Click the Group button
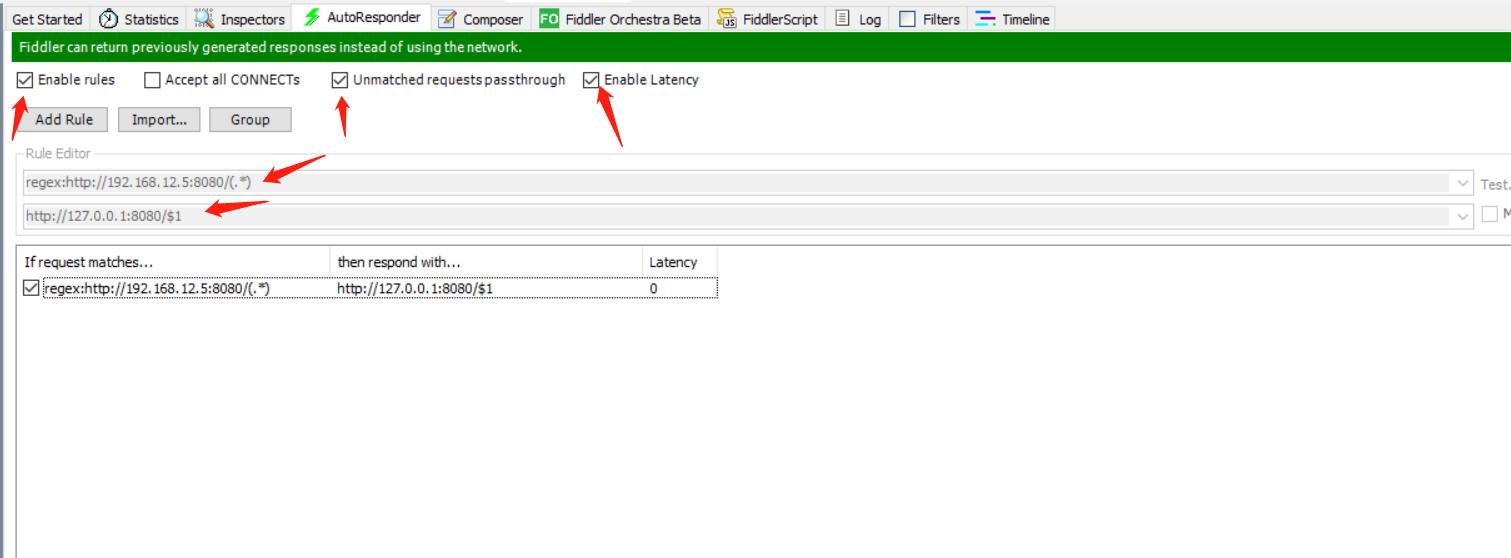The image size is (1511, 558). [250, 120]
